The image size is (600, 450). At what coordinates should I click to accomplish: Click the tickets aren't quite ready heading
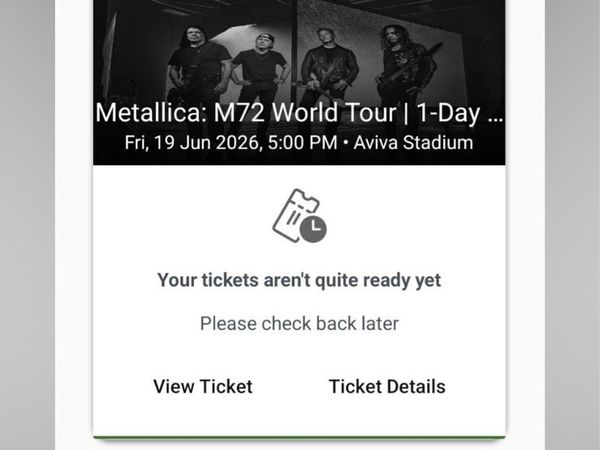pos(299,280)
